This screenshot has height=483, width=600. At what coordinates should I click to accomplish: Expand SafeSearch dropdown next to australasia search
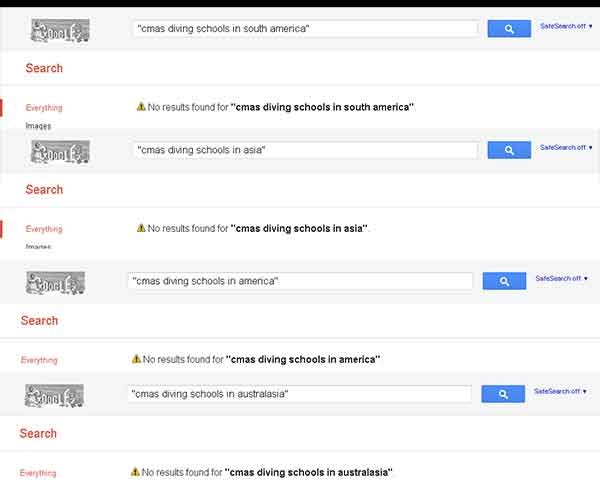tap(561, 391)
